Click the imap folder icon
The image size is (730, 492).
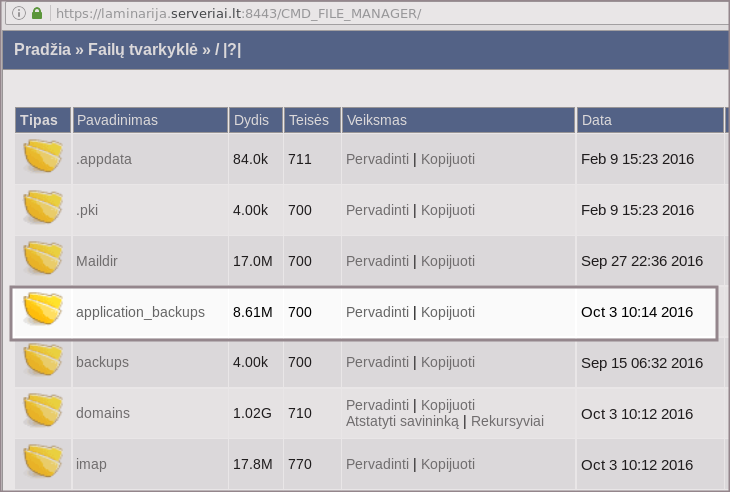coord(43,463)
